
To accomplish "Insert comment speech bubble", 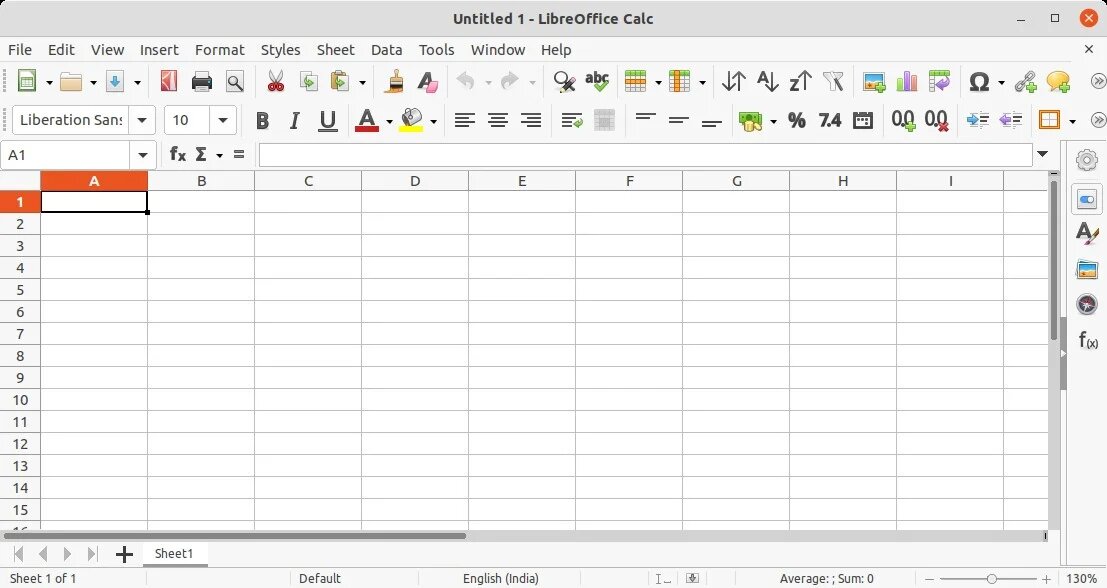I will coord(1058,82).
